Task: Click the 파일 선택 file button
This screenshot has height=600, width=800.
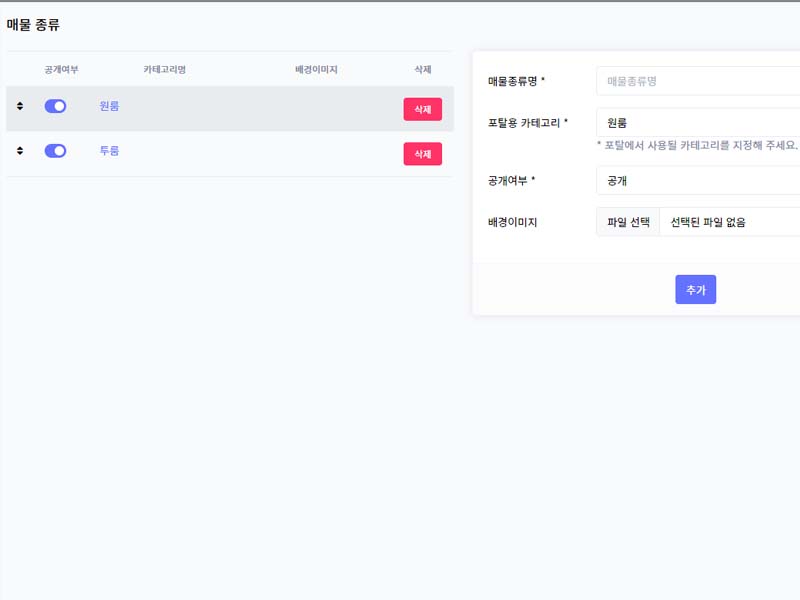Action: click(628, 222)
